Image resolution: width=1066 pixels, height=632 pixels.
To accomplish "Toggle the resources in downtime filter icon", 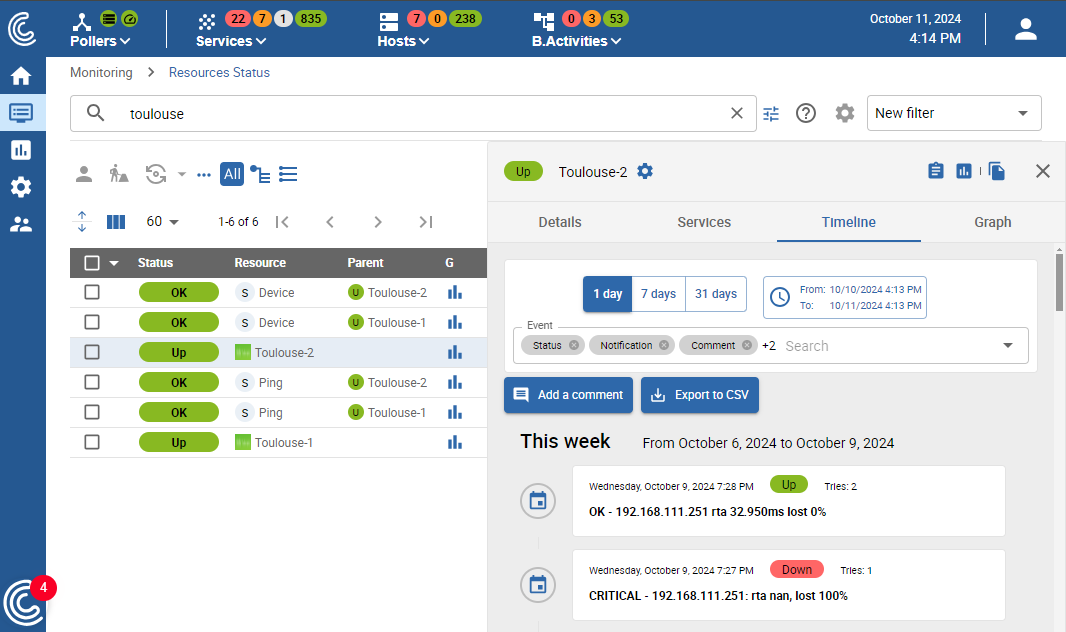I will coord(119,173).
